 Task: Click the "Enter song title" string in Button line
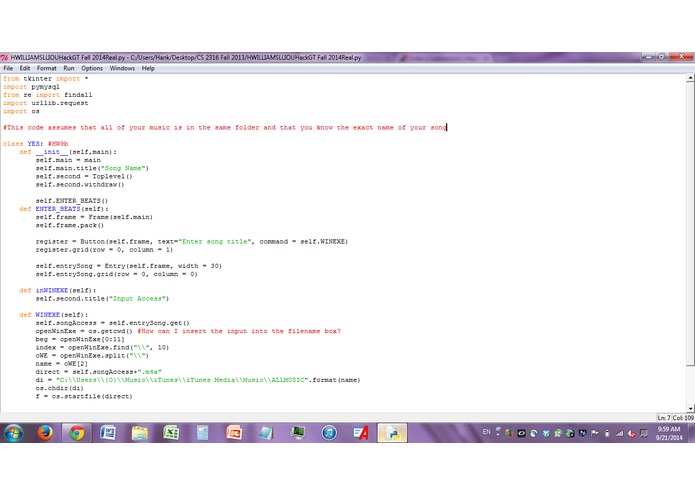coord(215,241)
